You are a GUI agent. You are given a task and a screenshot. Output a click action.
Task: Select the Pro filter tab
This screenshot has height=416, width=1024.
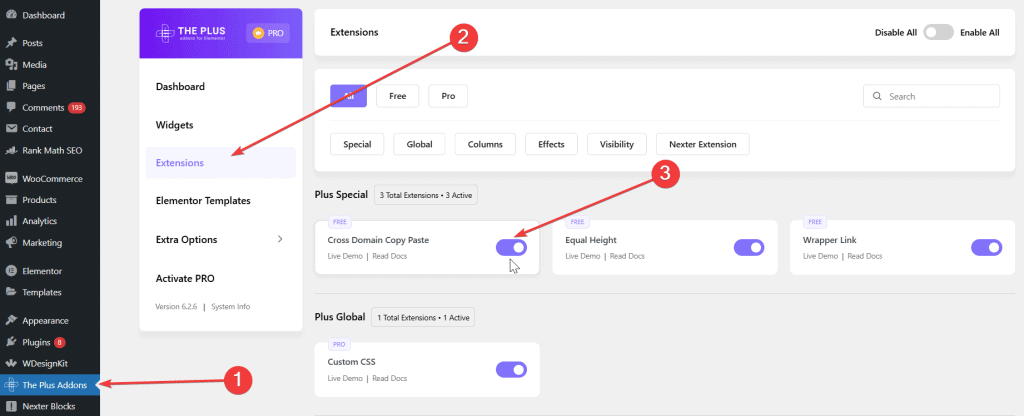pos(448,96)
